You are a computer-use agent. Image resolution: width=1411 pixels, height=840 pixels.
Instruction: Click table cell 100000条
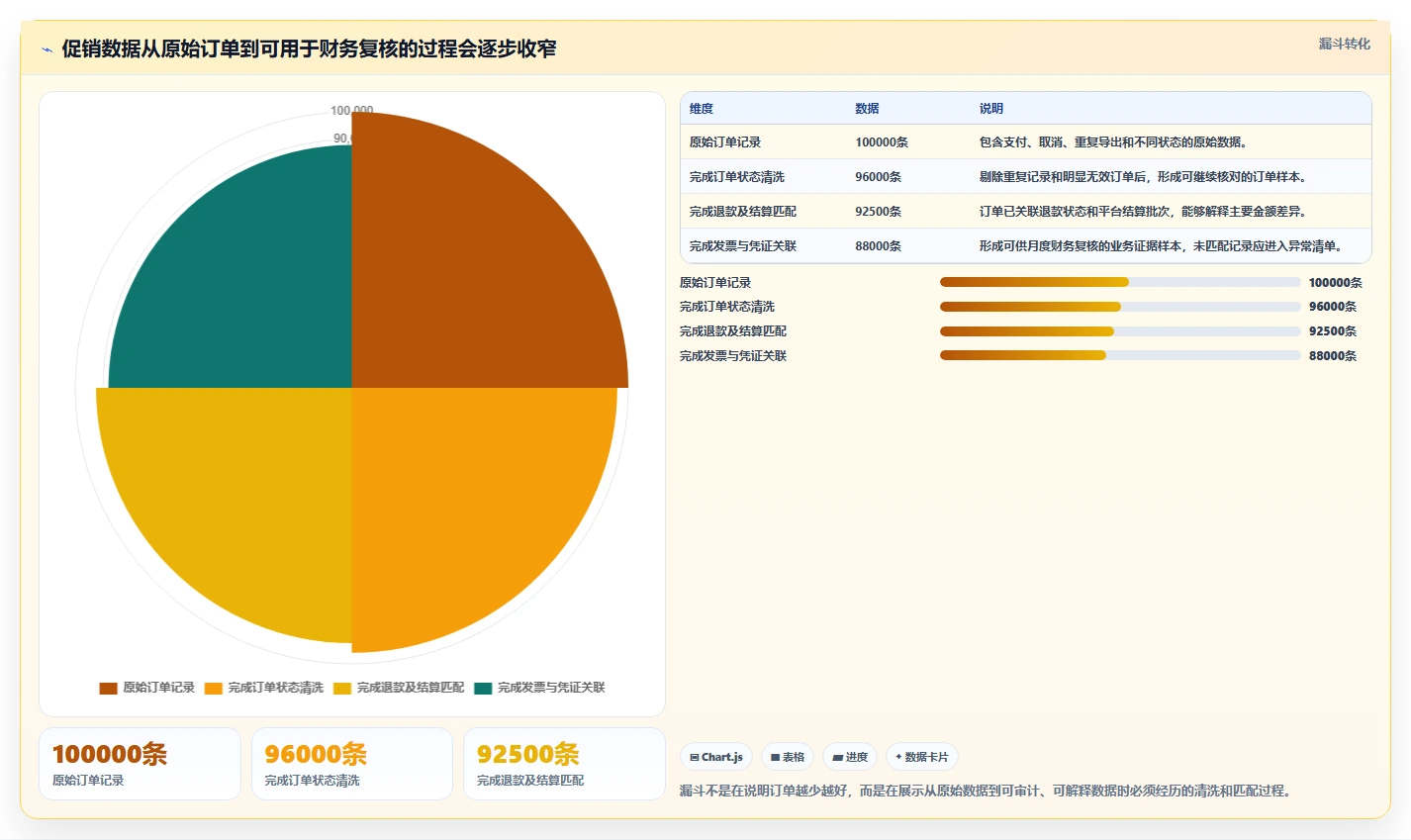coord(882,142)
